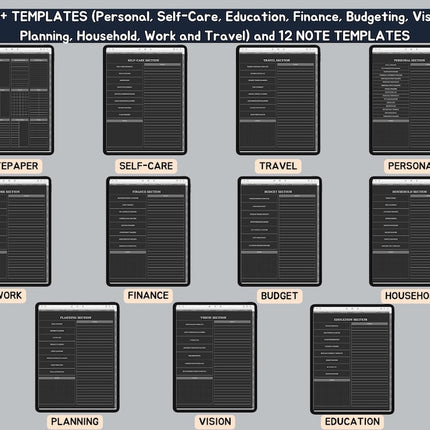Click the "SELF-CARE" caption label
The width and height of the screenshot is (430, 430).
pyautogui.click(x=146, y=166)
